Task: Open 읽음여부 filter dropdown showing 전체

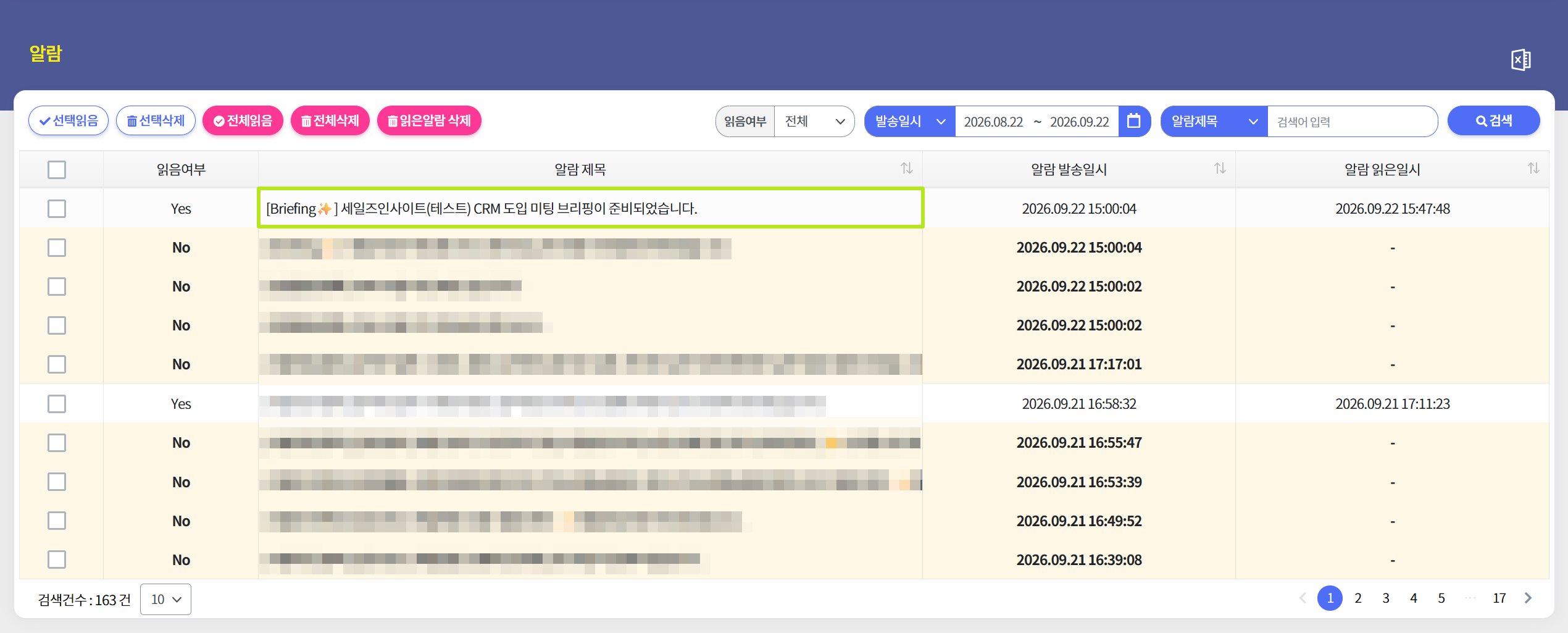Action: pyautogui.click(x=814, y=121)
